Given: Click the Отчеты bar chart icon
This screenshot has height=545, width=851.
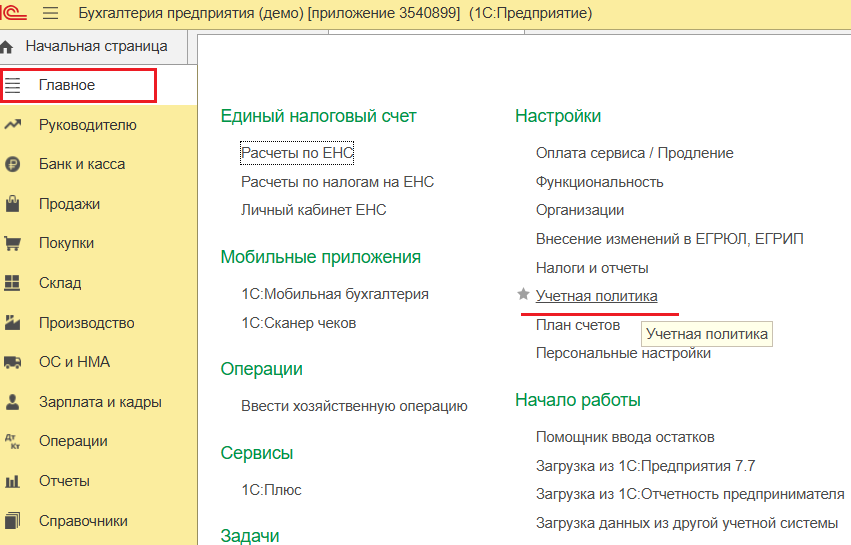Looking at the screenshot, I should tap(12, 481).
